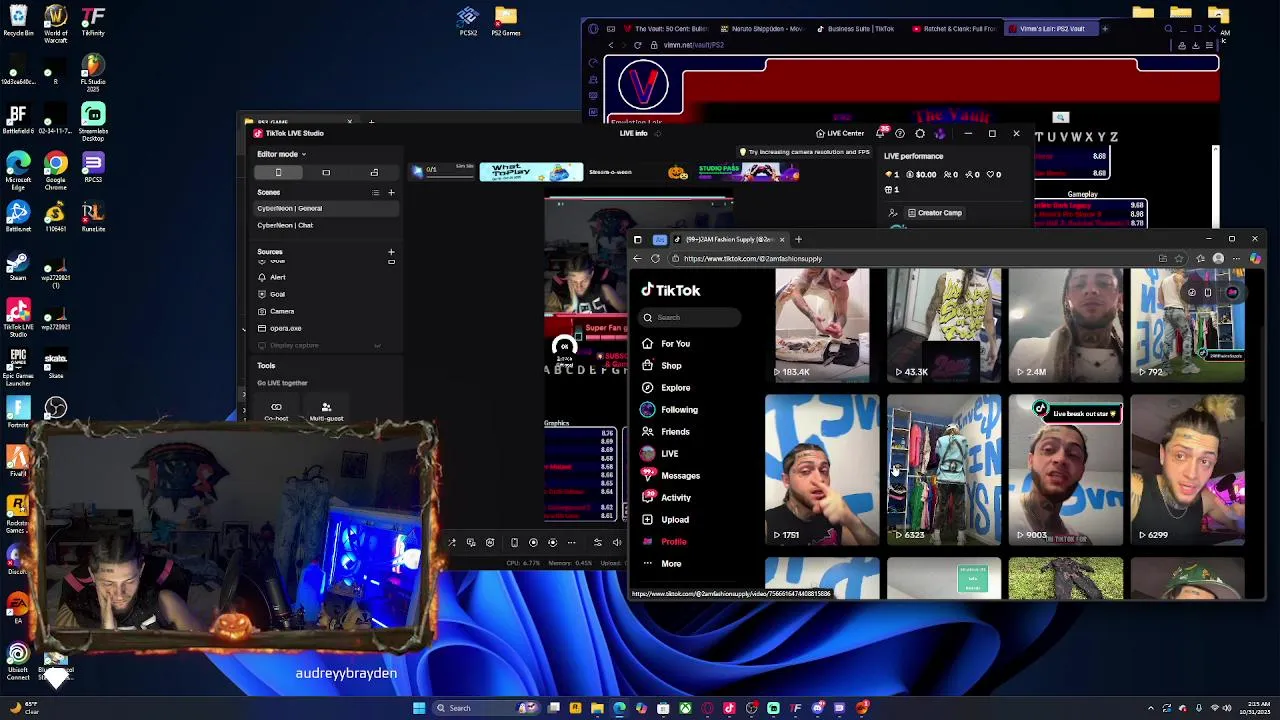Open the scenes list view icon

point(376,192)
